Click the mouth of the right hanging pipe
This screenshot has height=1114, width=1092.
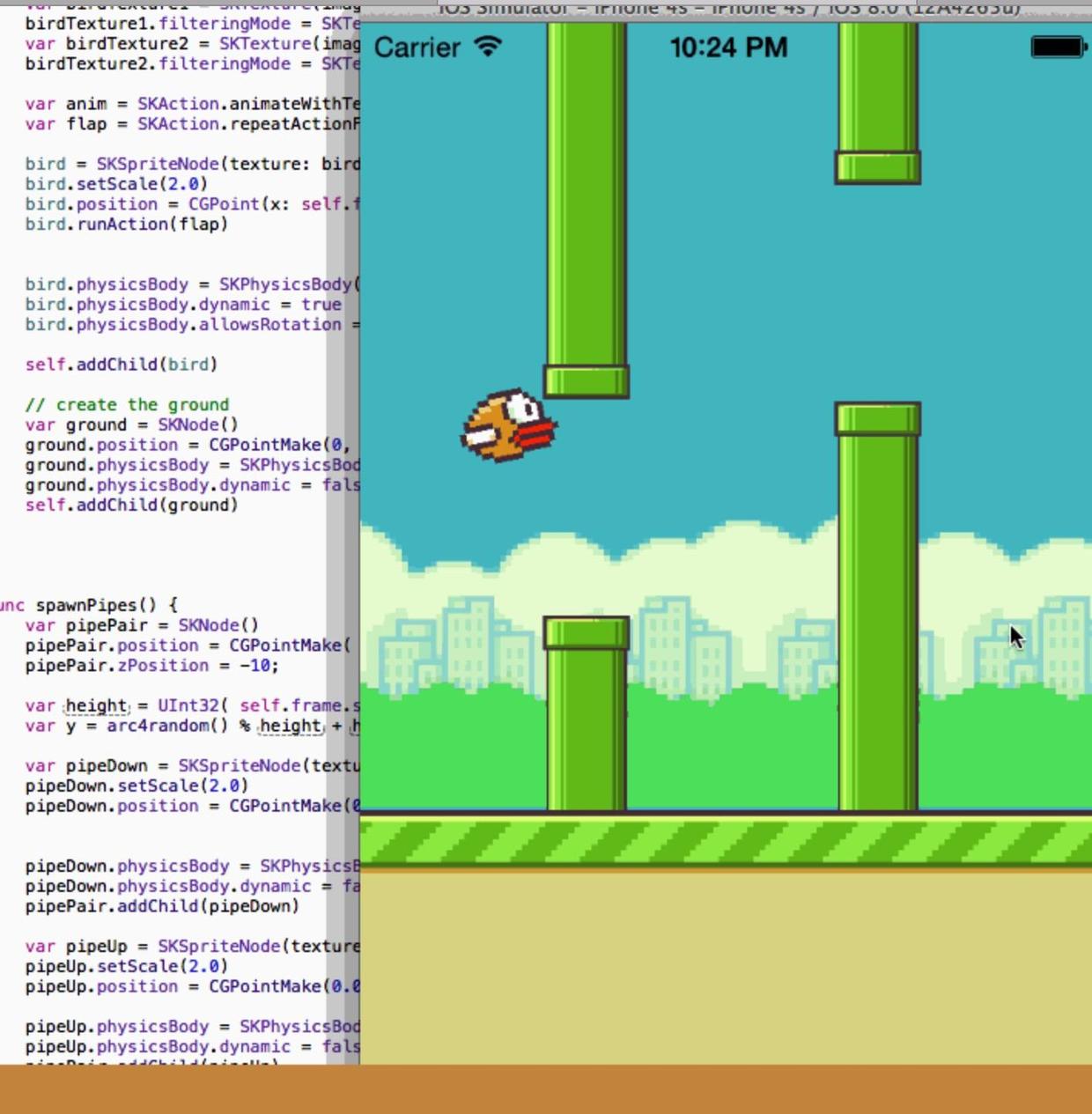coord(878,167)
